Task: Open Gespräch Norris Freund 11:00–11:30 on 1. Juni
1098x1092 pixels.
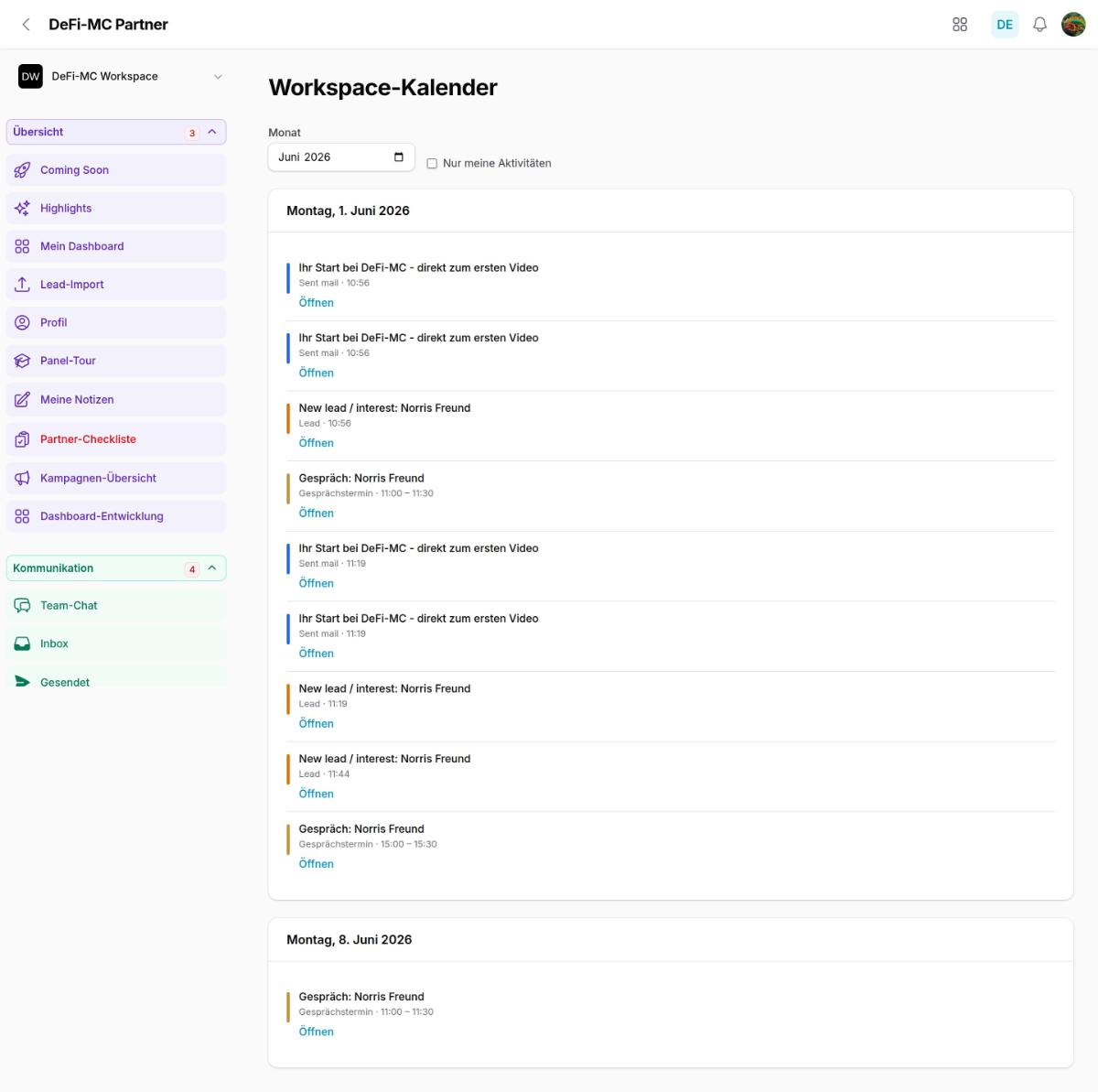Action: tap(316, 514)
